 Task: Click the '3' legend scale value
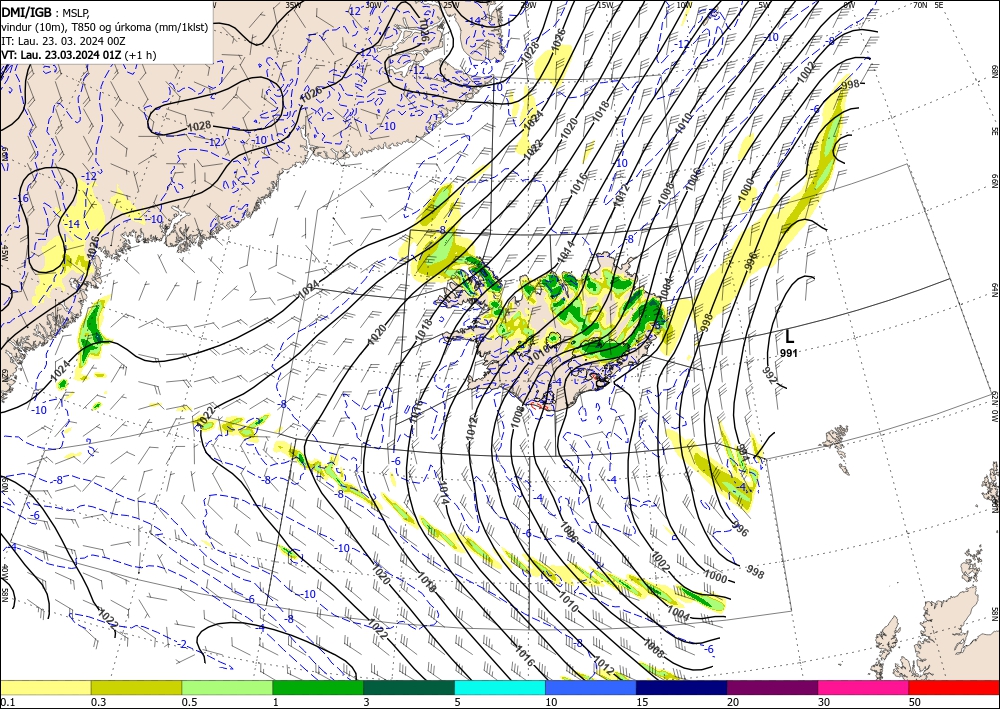pos(367,702)
